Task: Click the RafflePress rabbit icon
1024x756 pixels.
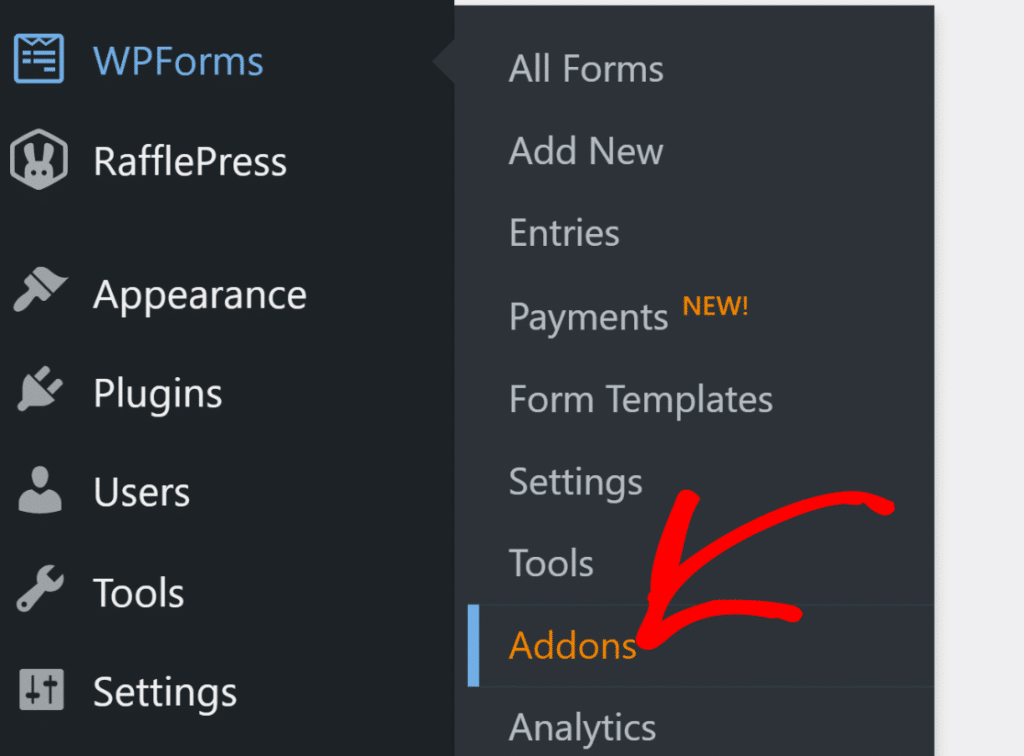Action: pyautogui.click(x=38, y=159)
